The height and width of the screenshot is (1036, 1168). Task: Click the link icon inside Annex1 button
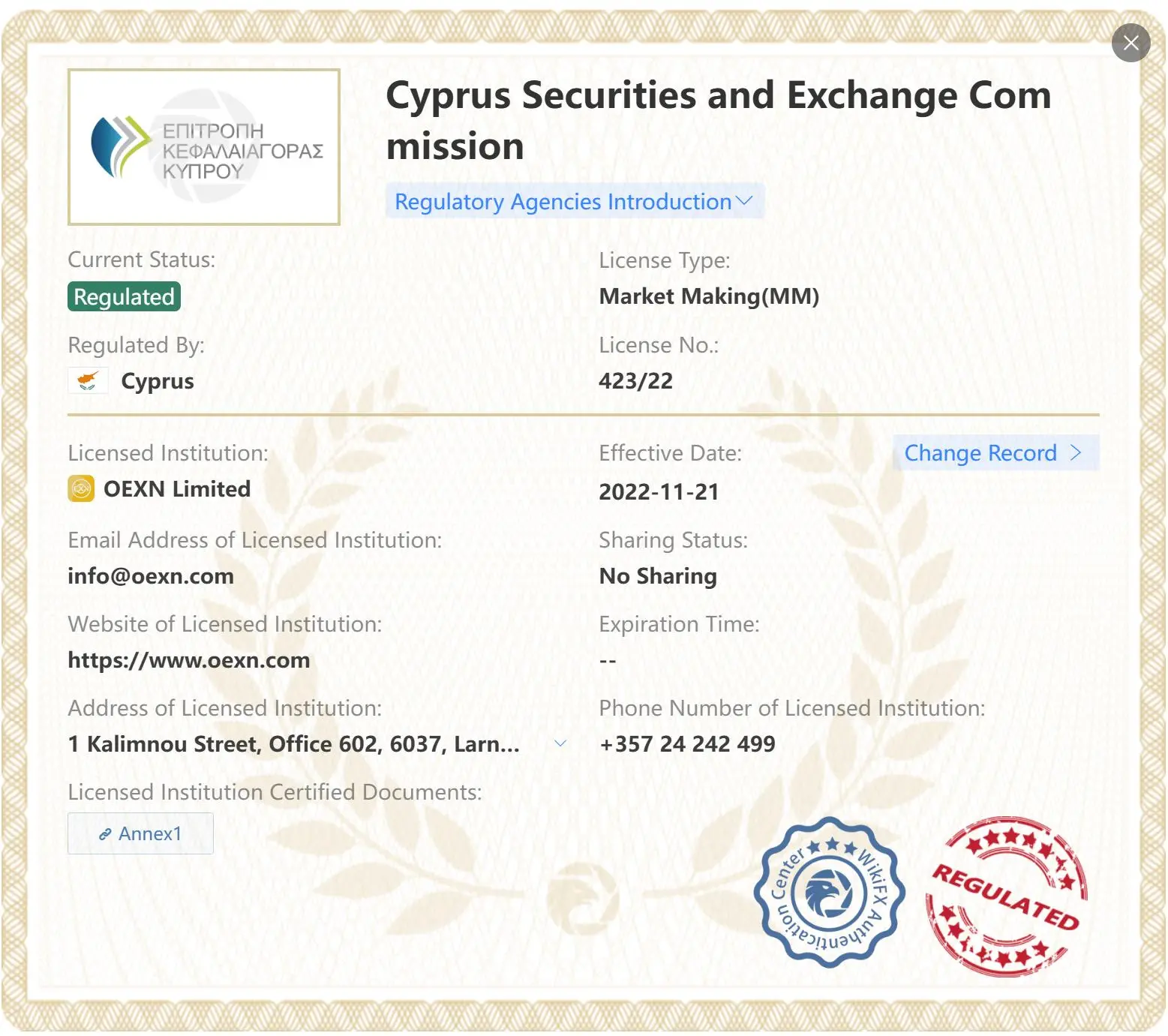tap(106, 834)
